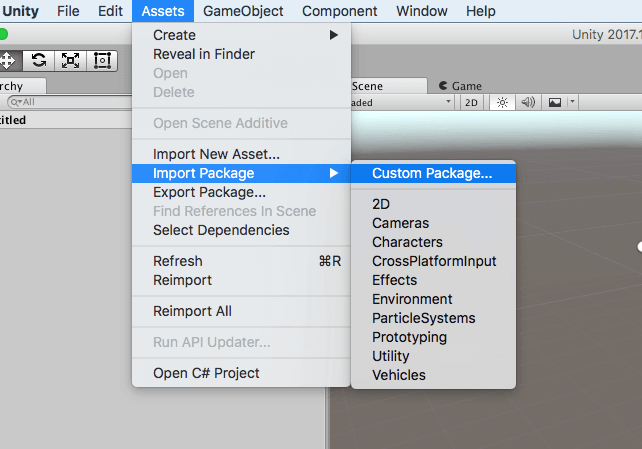
Task: Open the GameObject menu
Action: click(243, 11)
